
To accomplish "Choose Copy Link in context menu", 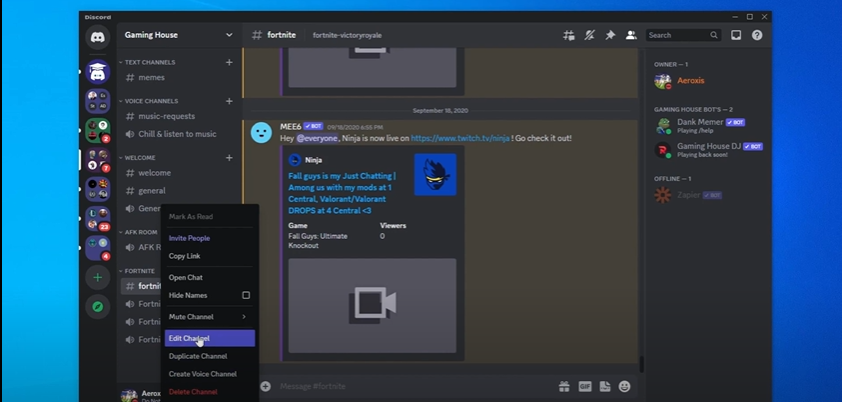I will [x=209, y=256].
